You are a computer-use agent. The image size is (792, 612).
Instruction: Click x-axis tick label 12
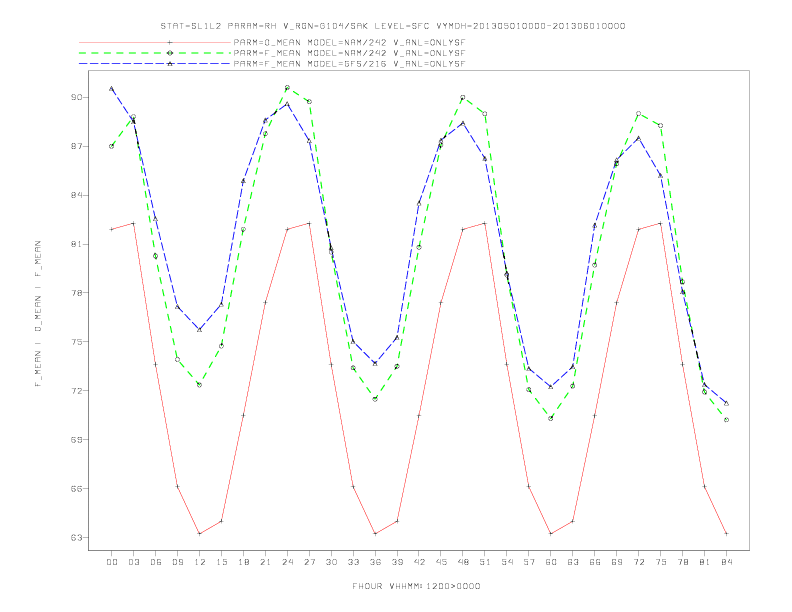point(200,562)
